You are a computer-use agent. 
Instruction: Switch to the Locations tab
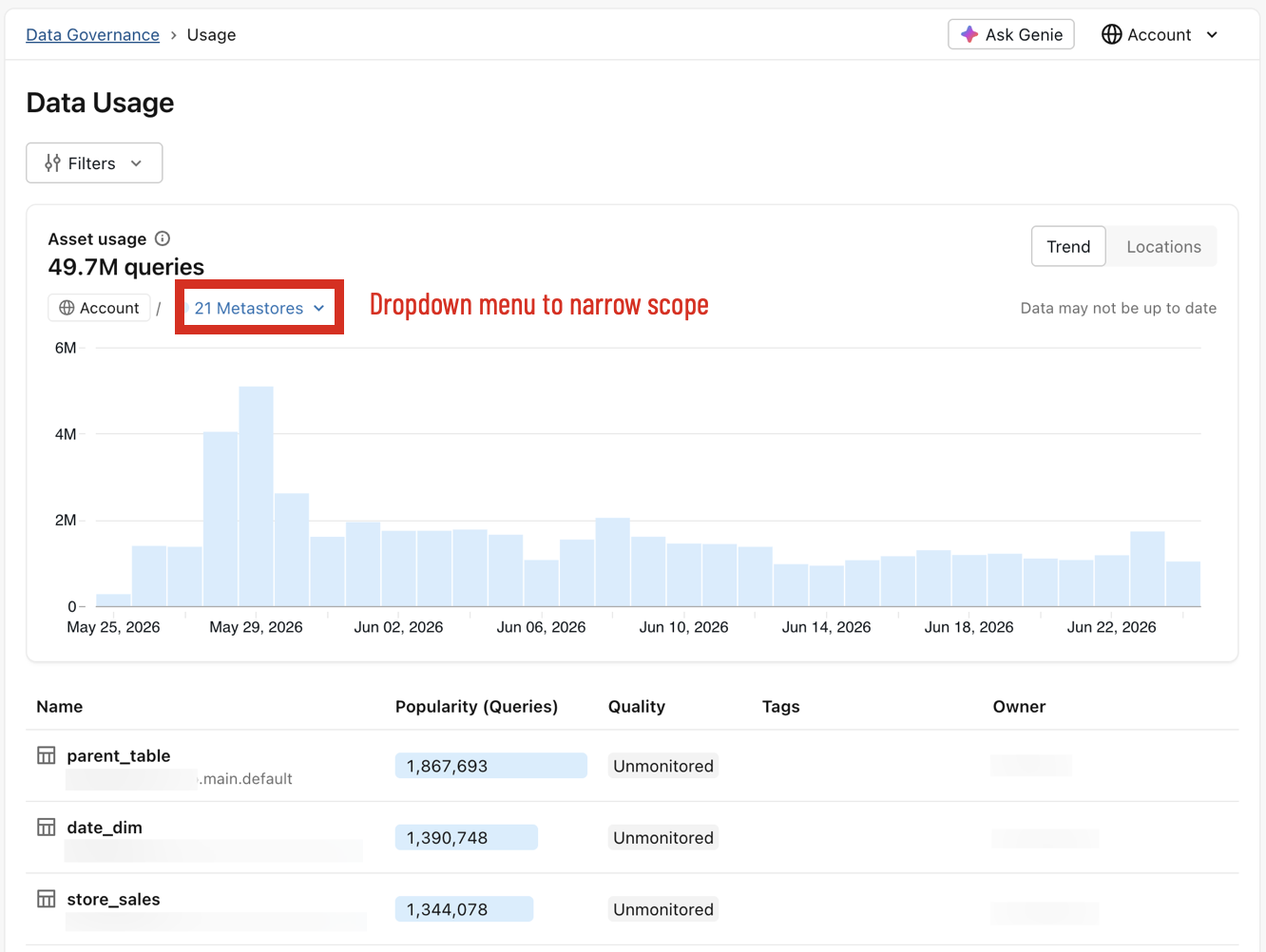click(x=1163, y=246)
